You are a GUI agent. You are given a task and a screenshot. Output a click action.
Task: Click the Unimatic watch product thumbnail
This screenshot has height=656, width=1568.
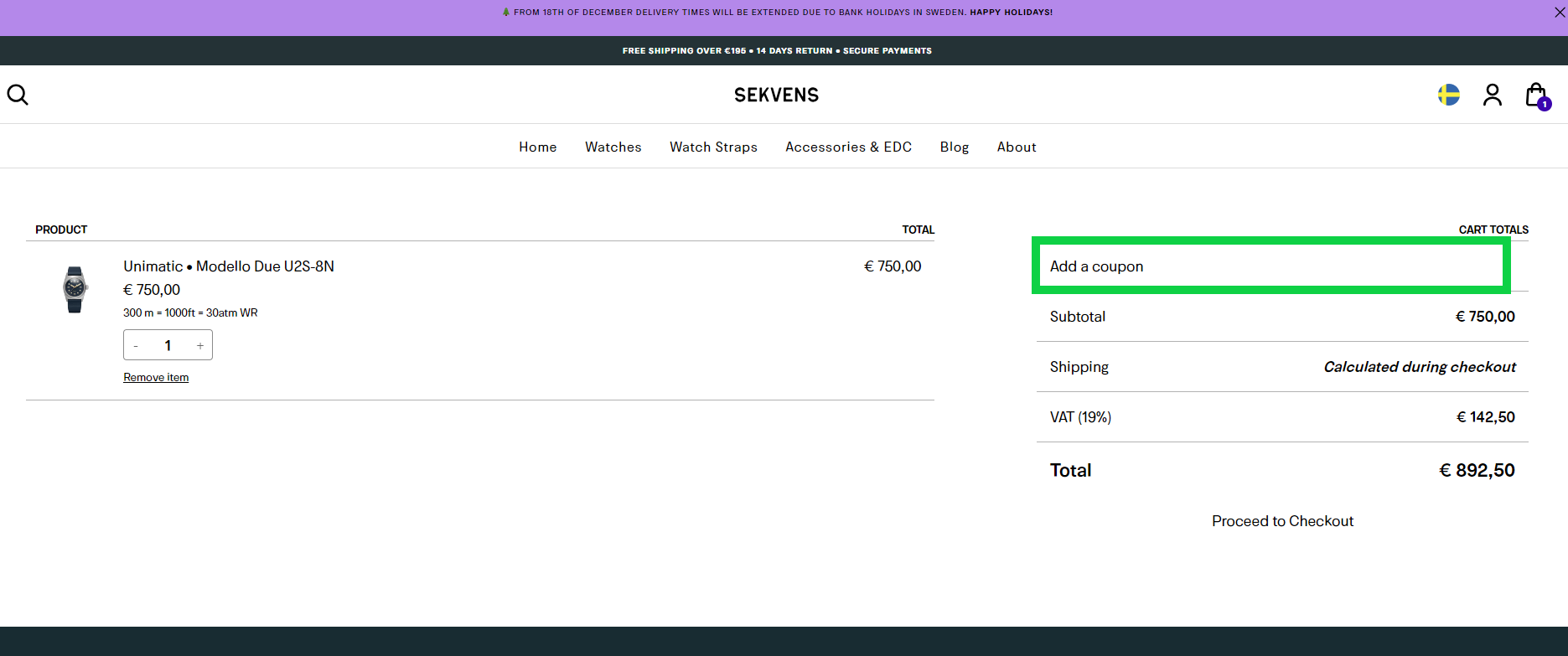(75, 289)
